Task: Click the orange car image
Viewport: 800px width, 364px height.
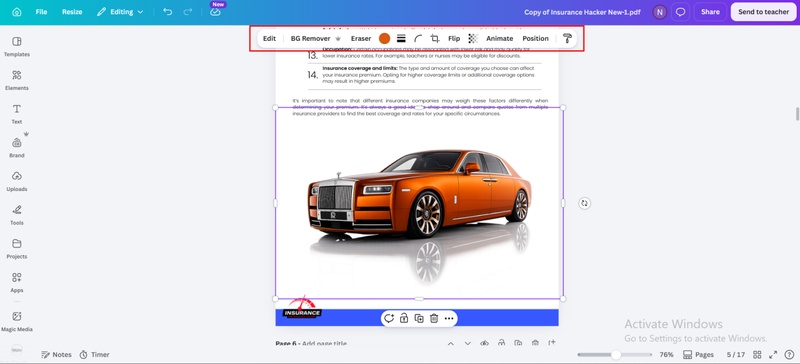Action: 419,203
